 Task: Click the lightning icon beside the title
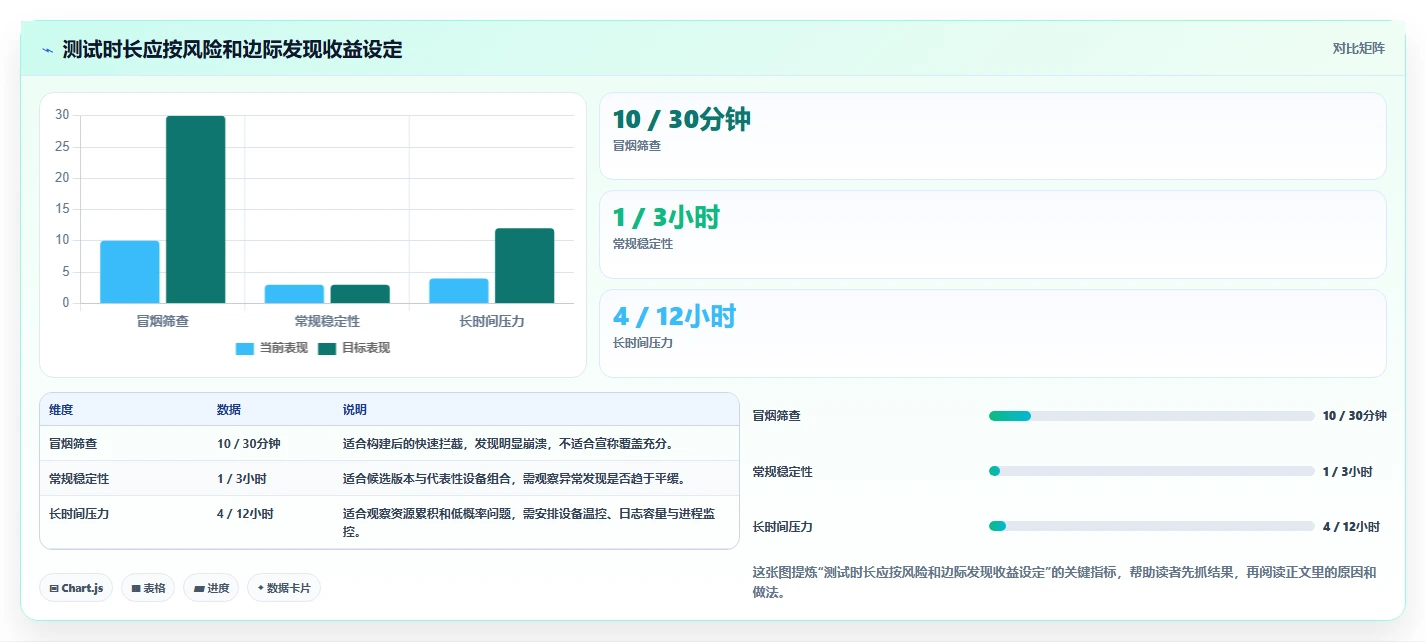coord(47,50)
